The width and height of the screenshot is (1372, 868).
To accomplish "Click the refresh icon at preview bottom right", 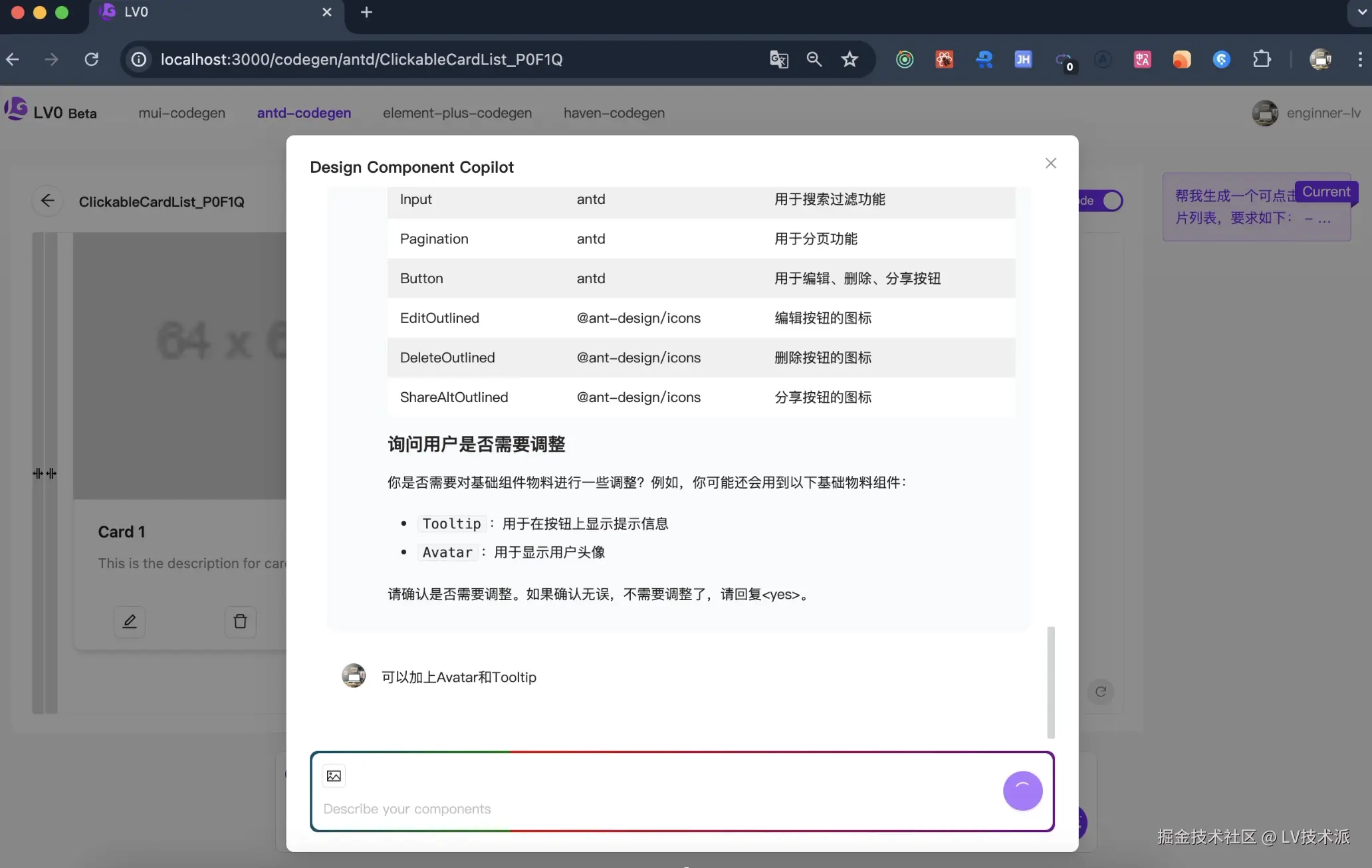I will (x=1101, y=692).
